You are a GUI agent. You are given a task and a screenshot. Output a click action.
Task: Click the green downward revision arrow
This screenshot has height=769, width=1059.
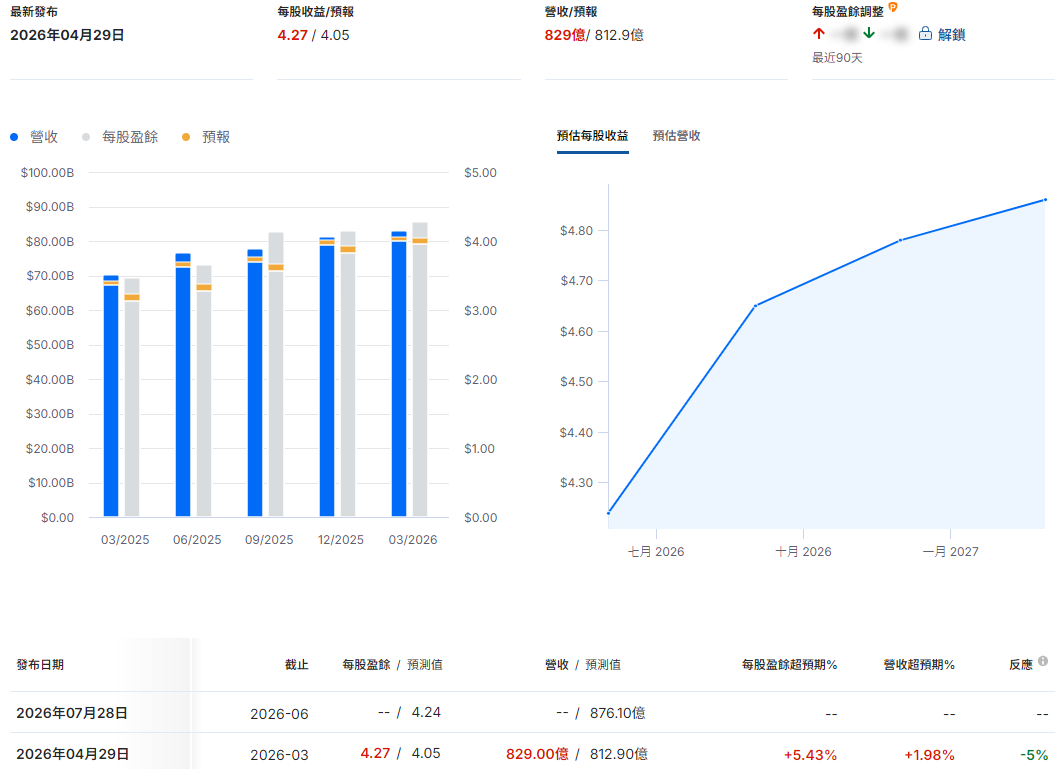point(869,33)
